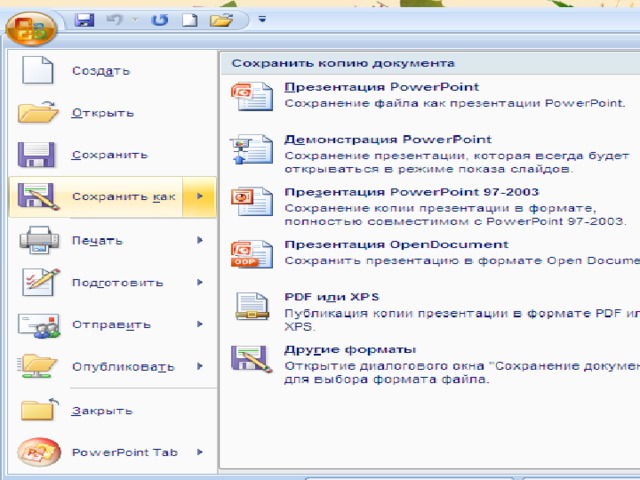Select Другие форматы save option
This screenshot has height=480, width=640.
tap(430, 364)
